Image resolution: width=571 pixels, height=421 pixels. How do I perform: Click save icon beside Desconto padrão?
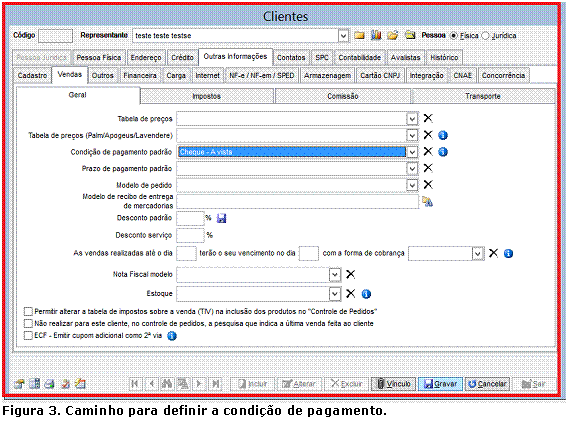tap(221, 219)
